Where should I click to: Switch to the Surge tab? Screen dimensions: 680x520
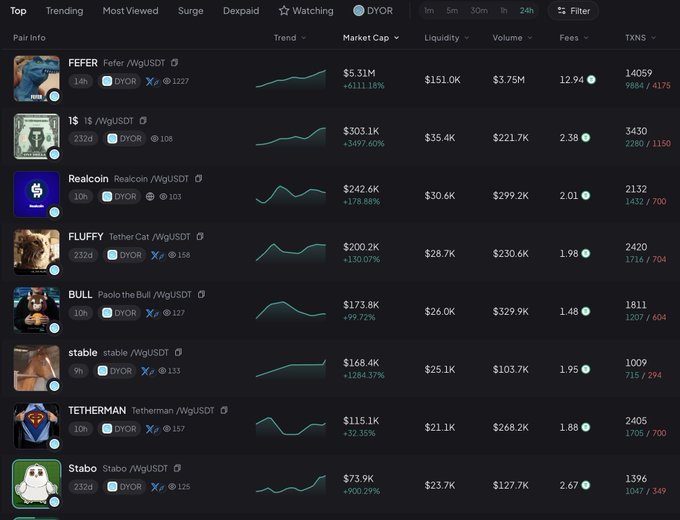tap(190, 10)
